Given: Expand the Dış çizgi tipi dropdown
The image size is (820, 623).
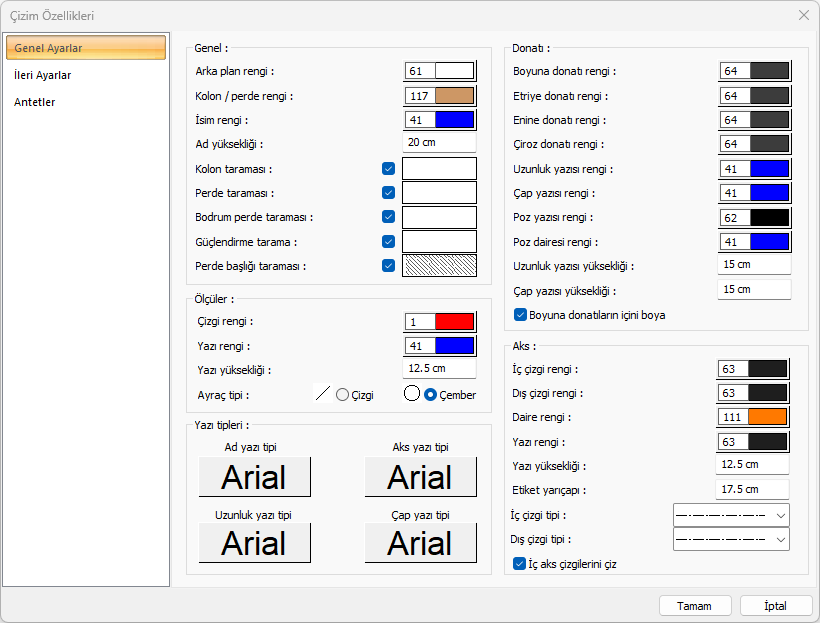Looking at the screenshot, I should [731, 540].
